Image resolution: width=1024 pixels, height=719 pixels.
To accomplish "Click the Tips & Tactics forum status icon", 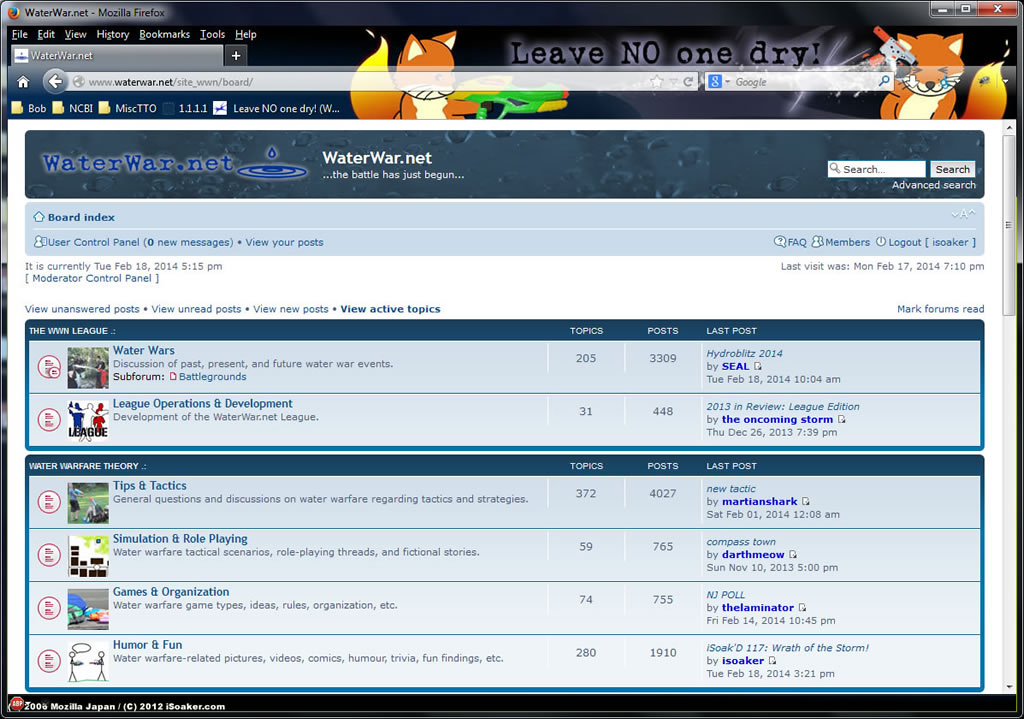I will pos(49,502).
